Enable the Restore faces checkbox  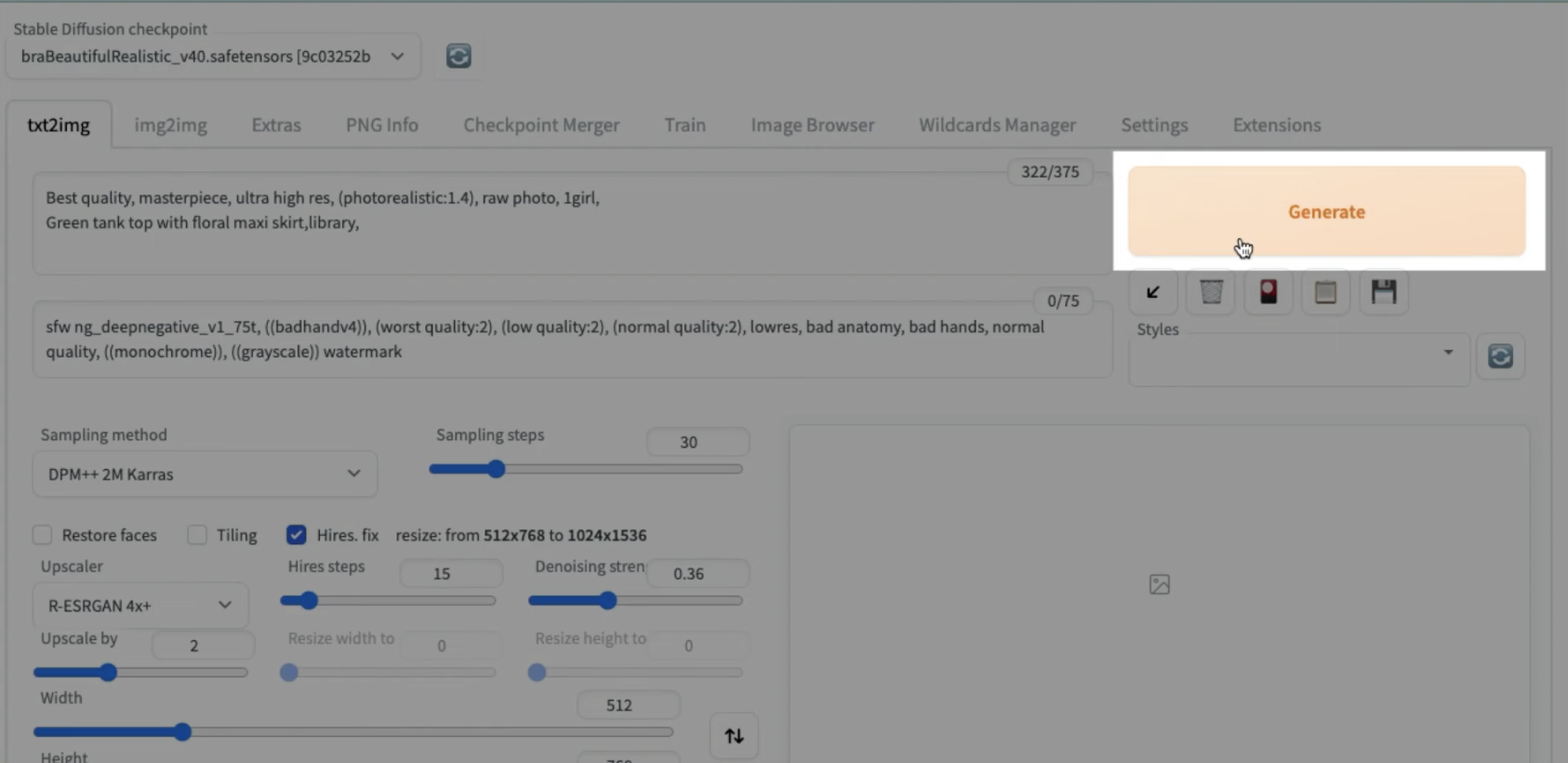[42, 535]
